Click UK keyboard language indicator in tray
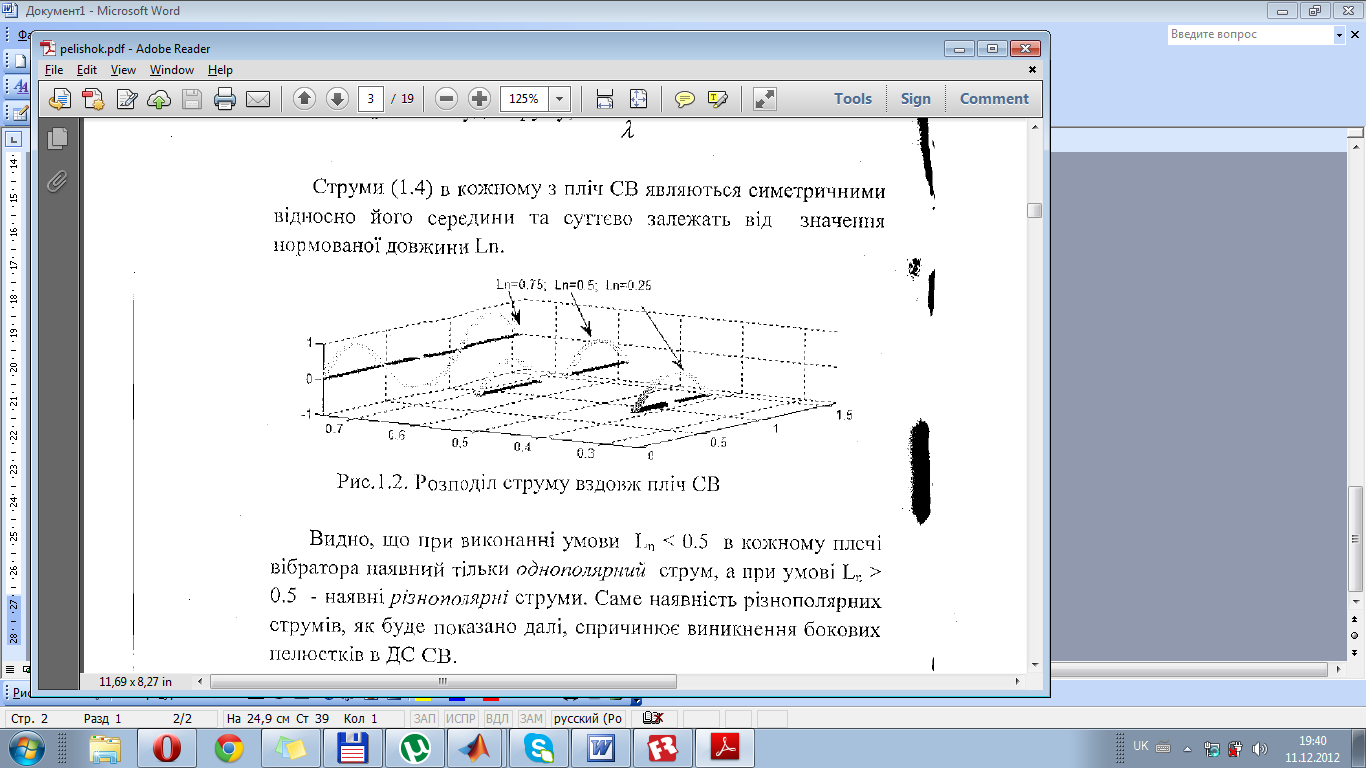1366x768 pixels. pyautogui.click(x=1141, y=745)
